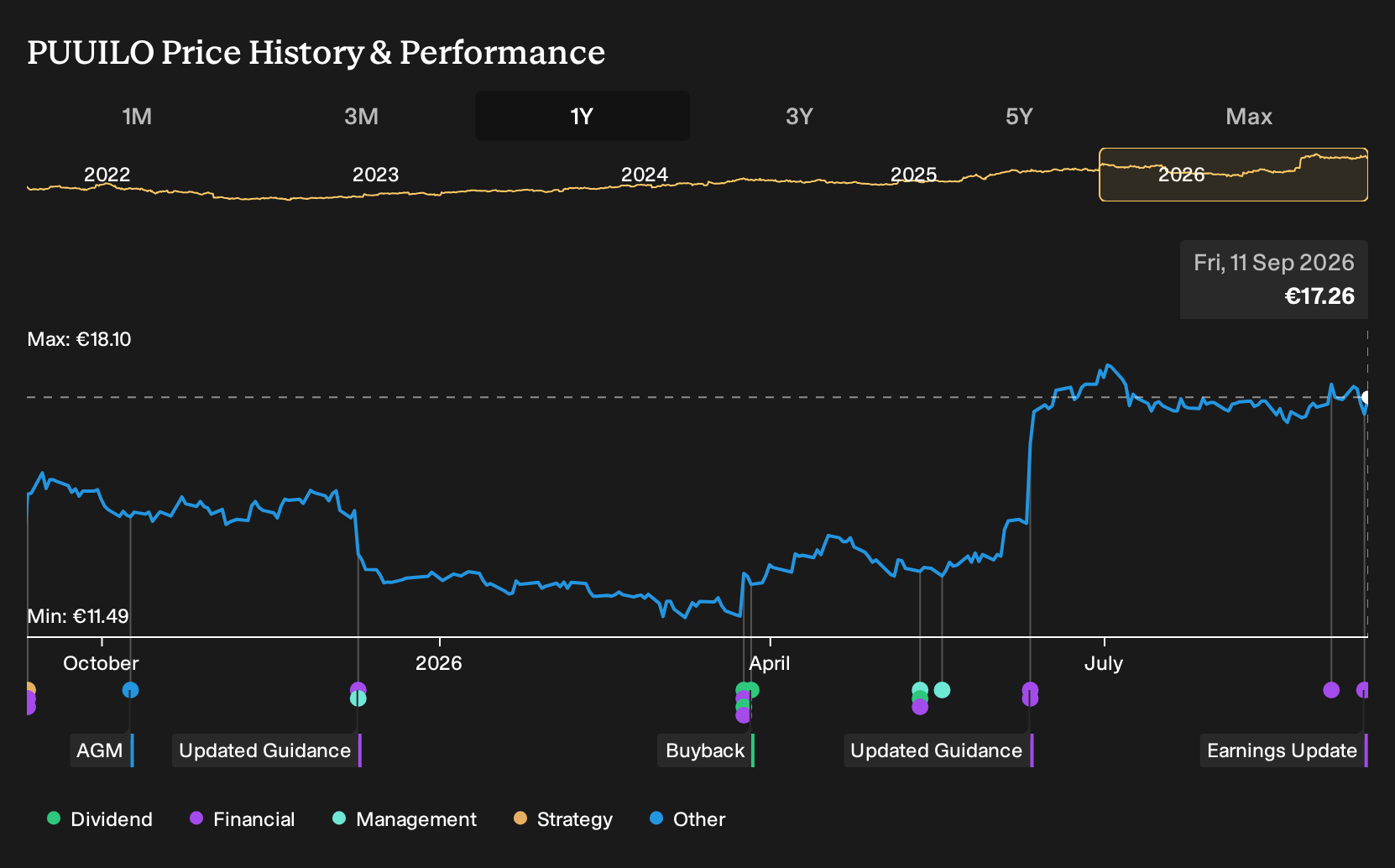
Task: Toggle Dividend events in the legend
Action: [x=100, y=819]
